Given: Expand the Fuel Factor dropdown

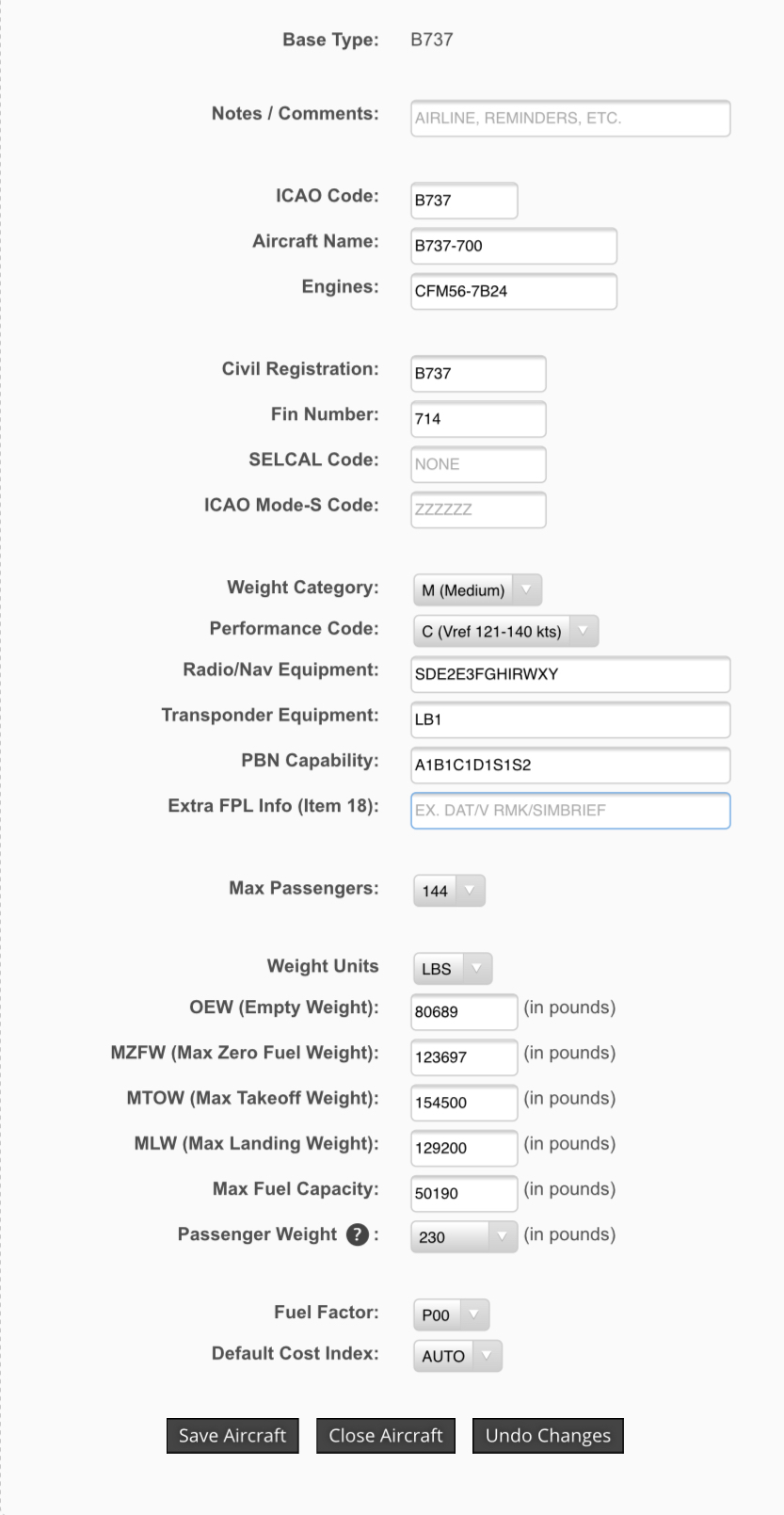Looking at the screenshot, I should (451, 1315).
